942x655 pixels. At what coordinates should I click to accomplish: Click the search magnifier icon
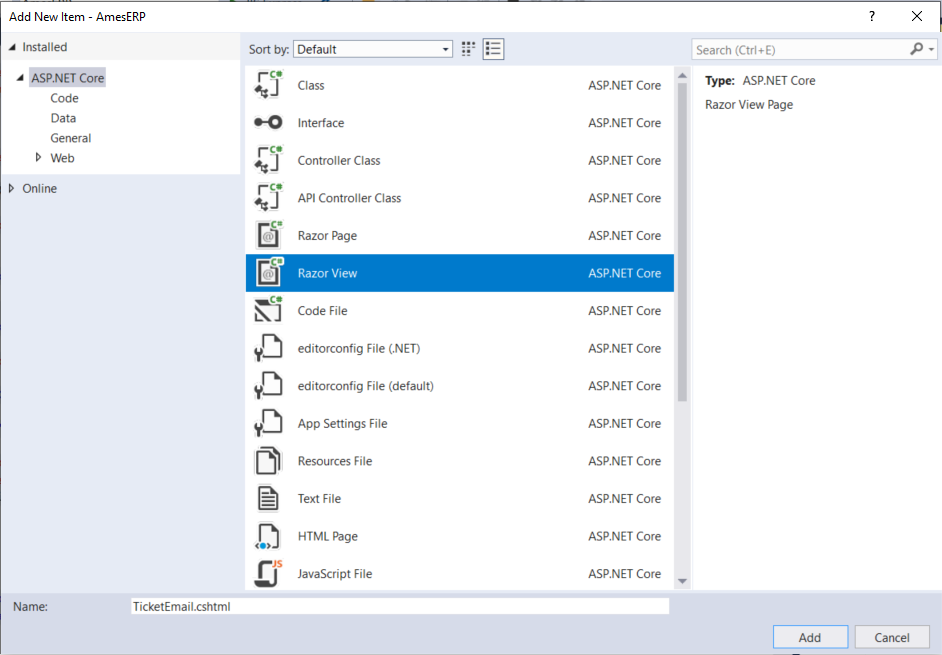916,49
